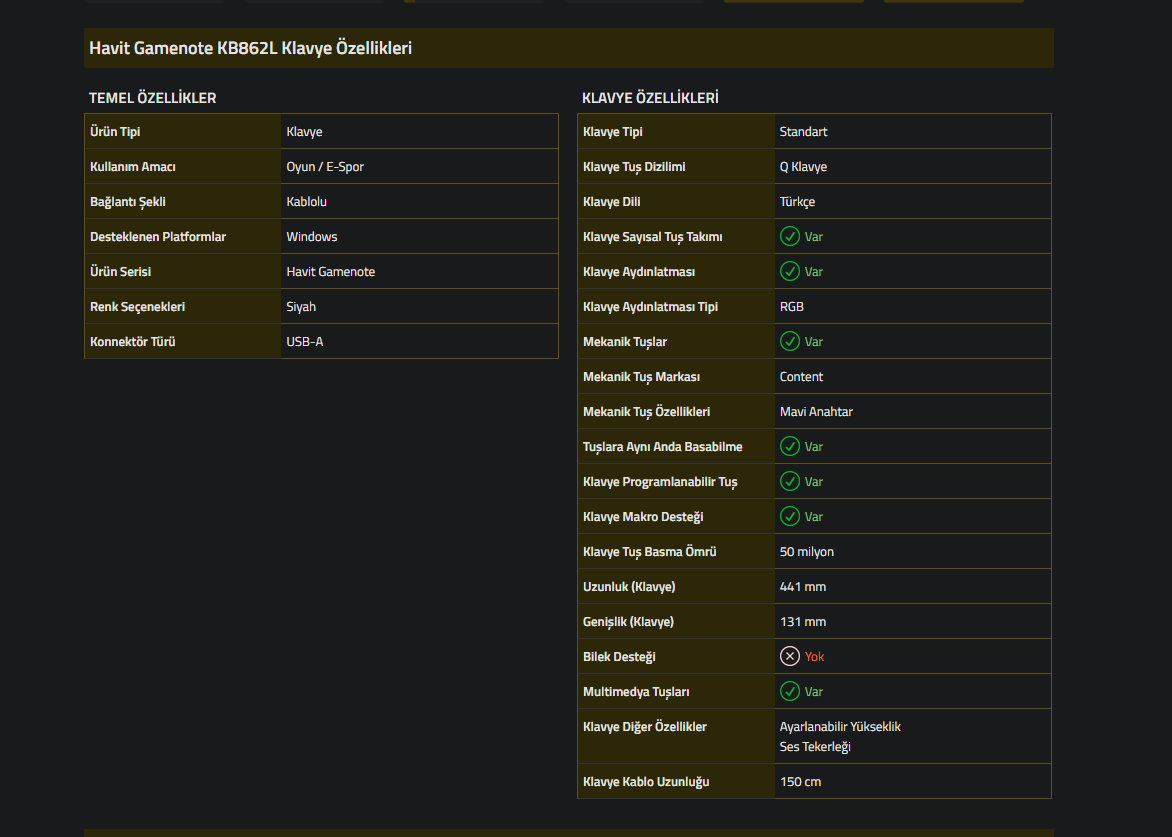Screen dimensions: 1172x837
Task: Click the TEMEL ÖZELLİKLER section title
Action: 152,98
